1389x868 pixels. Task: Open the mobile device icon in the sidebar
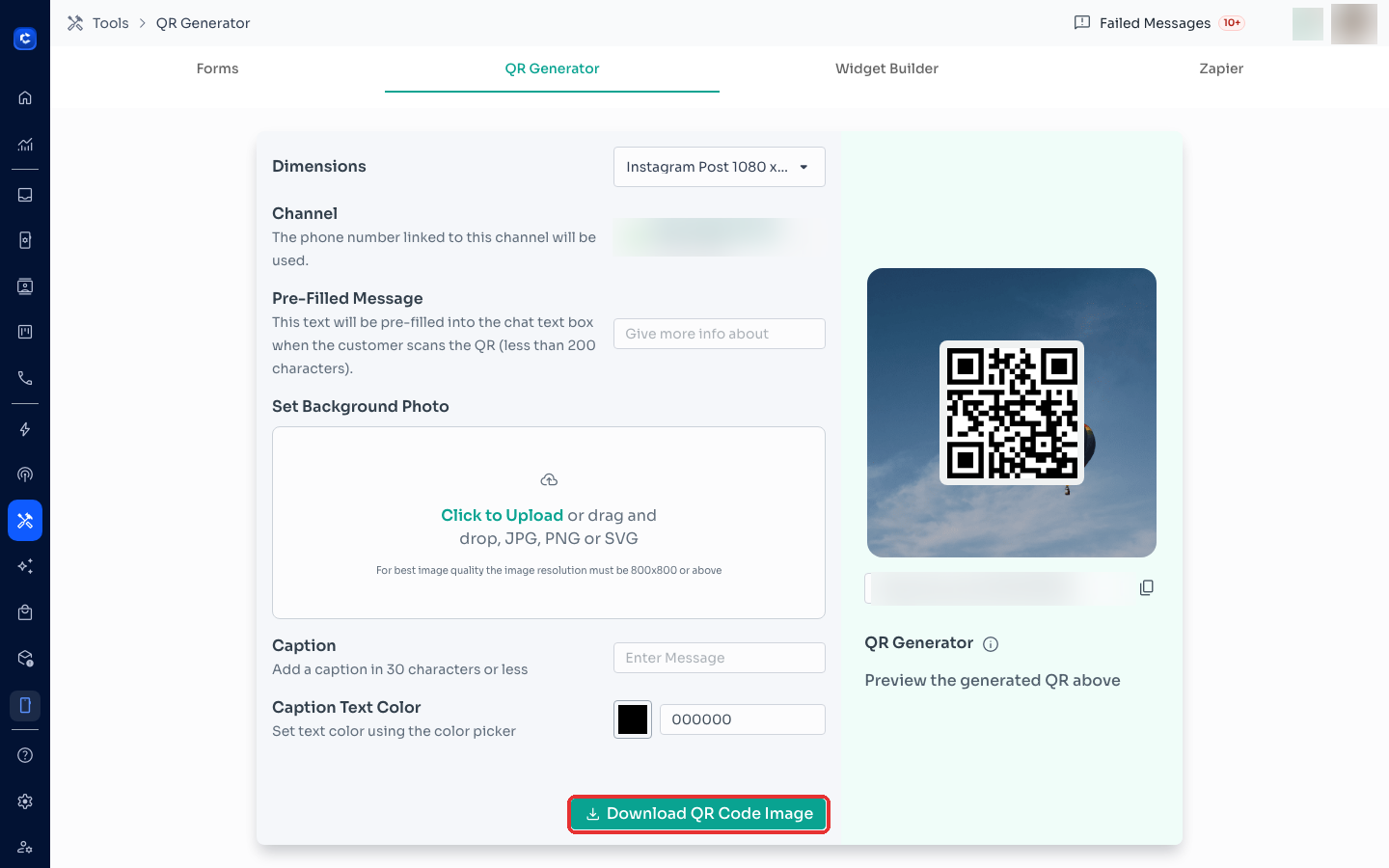[25, 705]
